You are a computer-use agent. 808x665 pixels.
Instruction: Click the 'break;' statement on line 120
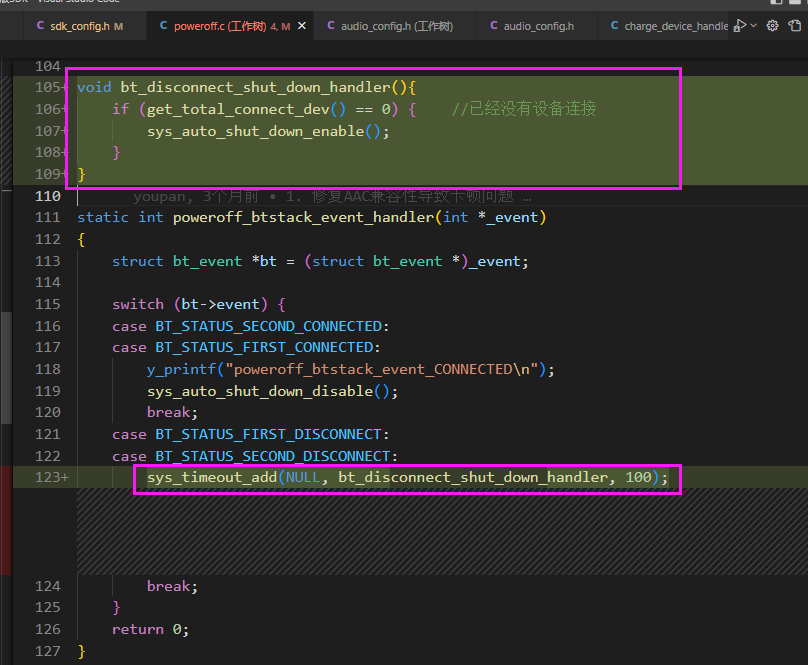[172, 412]
